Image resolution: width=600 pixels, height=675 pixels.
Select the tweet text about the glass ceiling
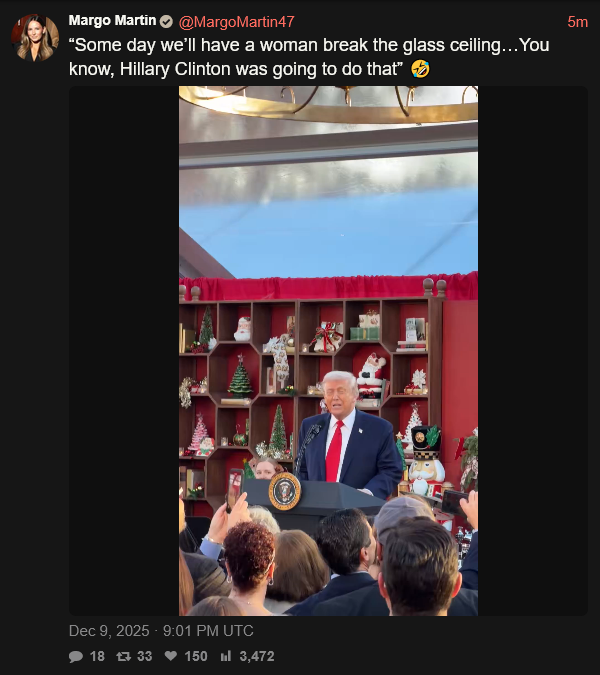309,57
